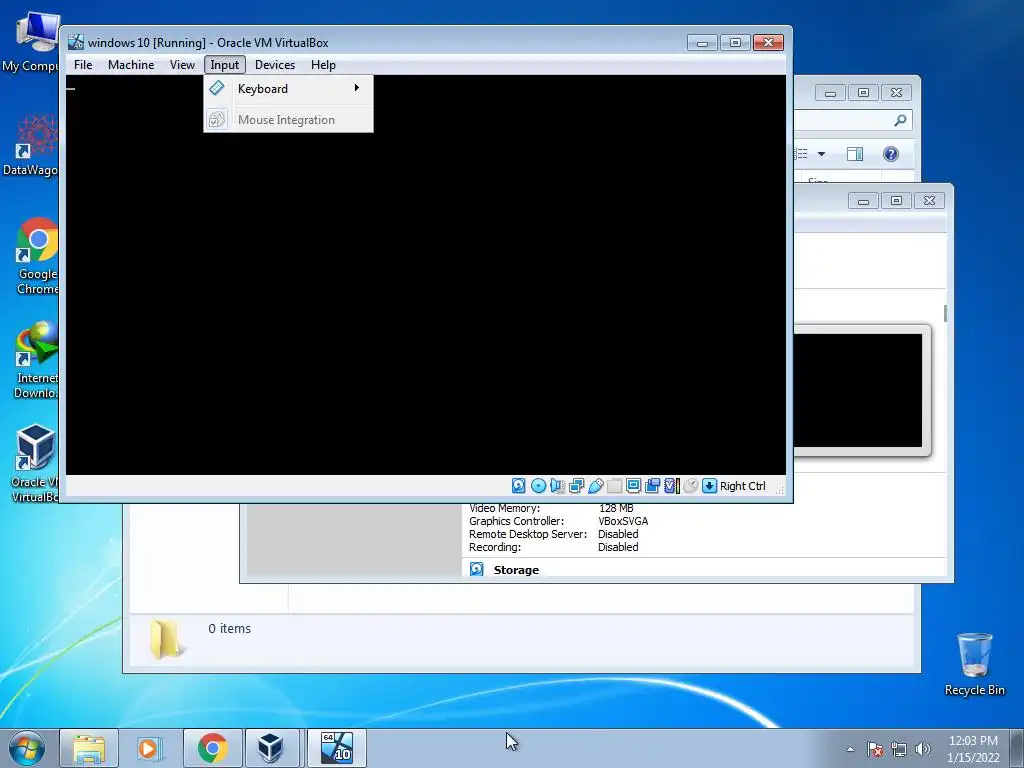The image size is (1024, 768).
Task: Maximize the VirtualBox Manager window
Action: click(896, 200)
